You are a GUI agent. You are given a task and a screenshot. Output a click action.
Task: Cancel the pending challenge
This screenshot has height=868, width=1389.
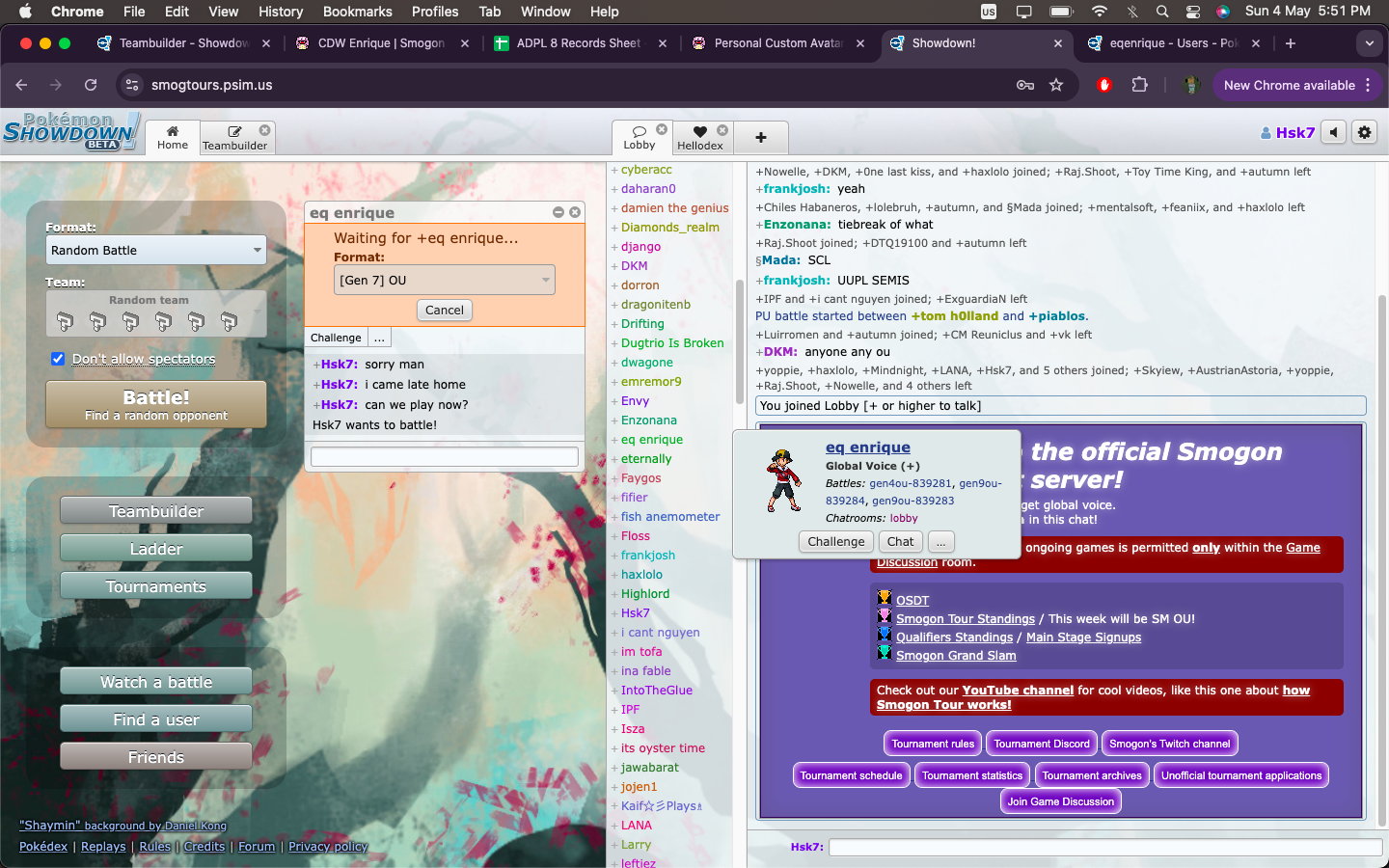click(x=445, y=310)
